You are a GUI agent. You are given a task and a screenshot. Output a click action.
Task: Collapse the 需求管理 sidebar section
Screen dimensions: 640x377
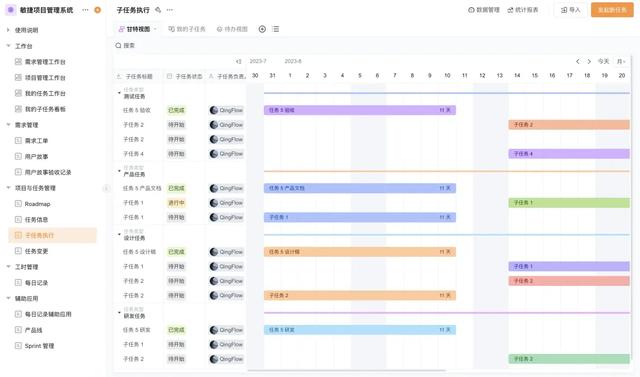click(x=8, y=125)
